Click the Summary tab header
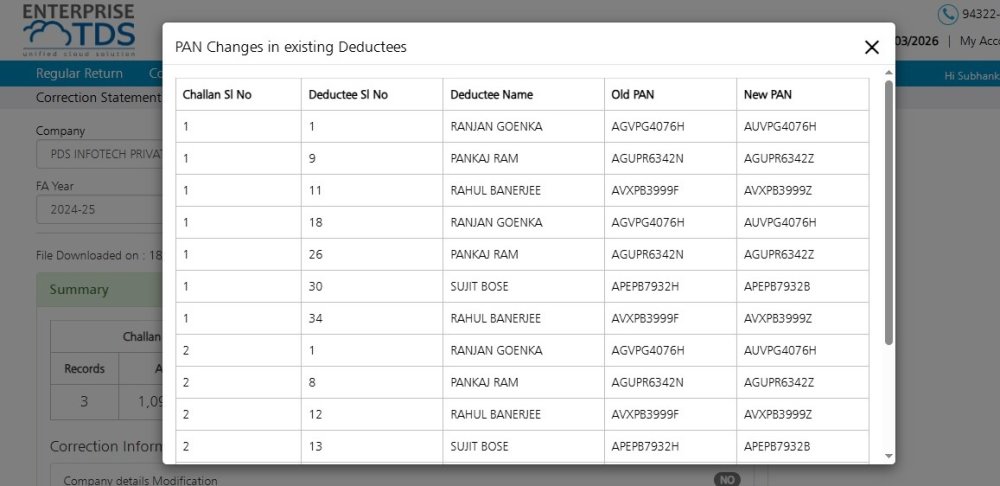The height and width of the screenshot is (486, 1000). (79, 289)
